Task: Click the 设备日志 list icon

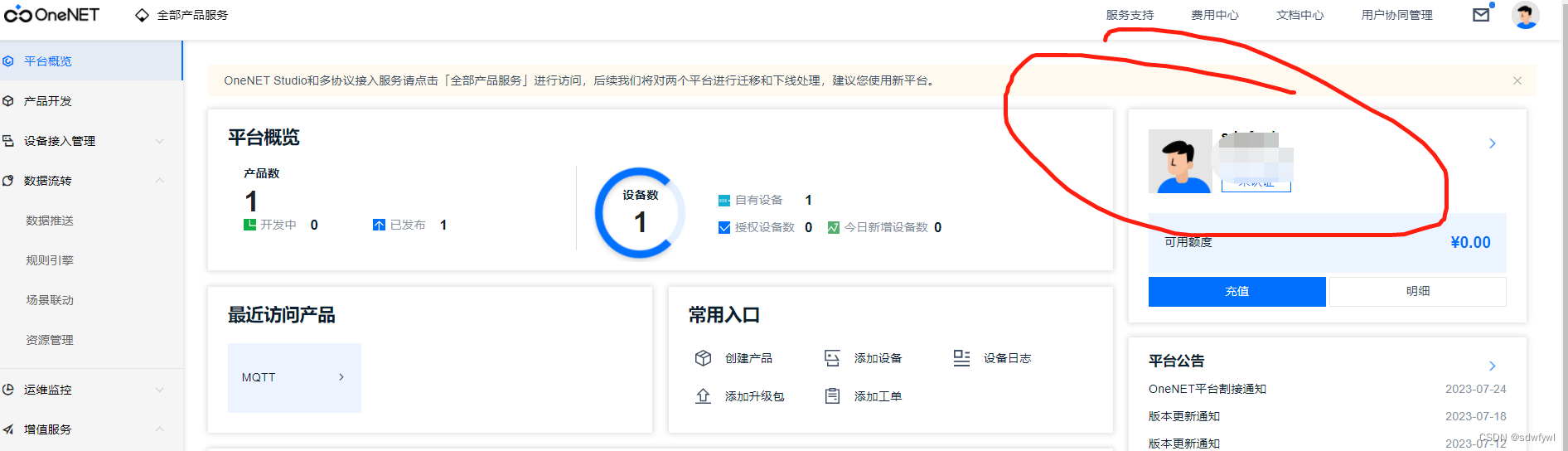Action: coord(961,358)
